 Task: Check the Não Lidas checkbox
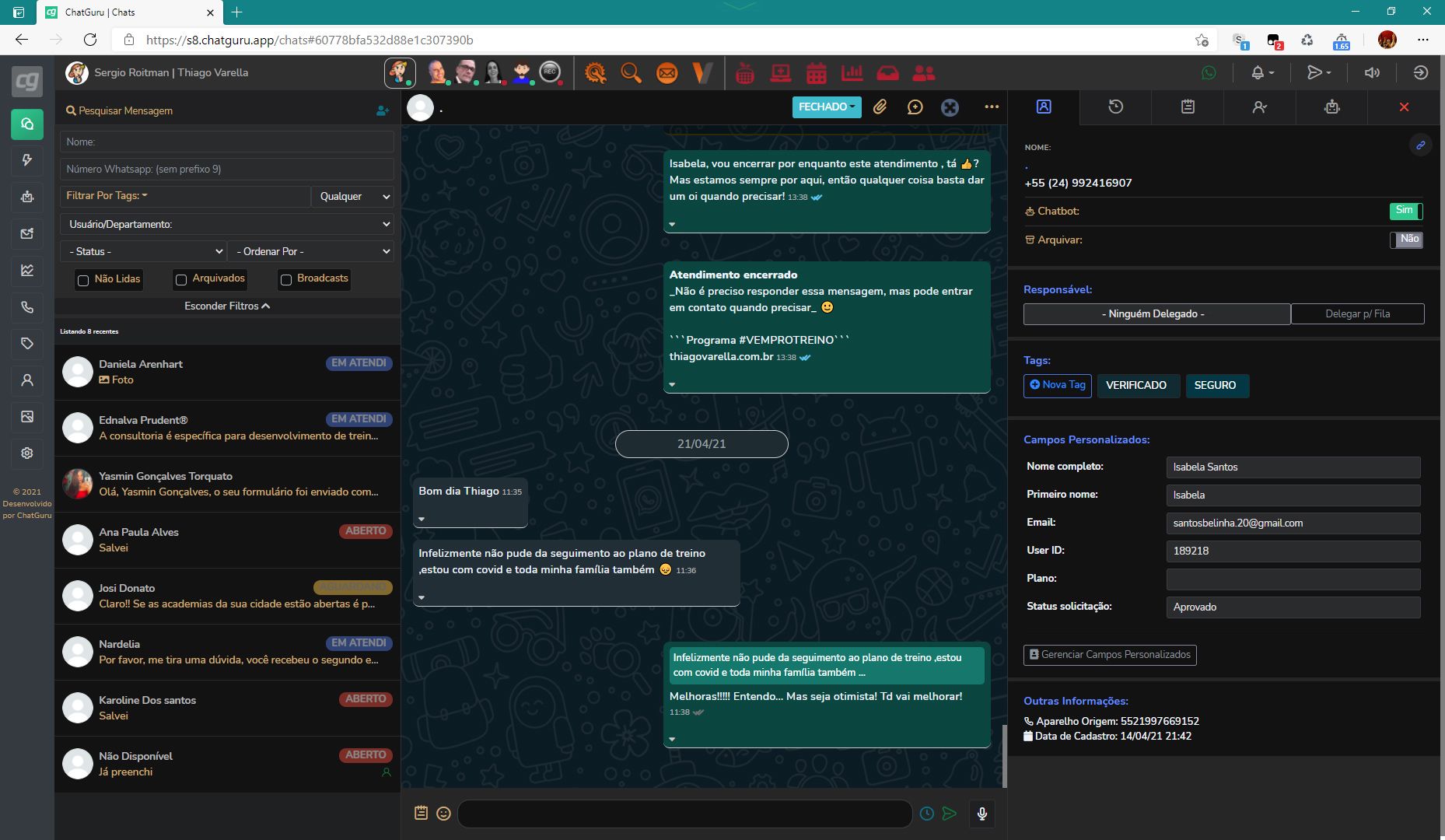[x=83, y=280]
